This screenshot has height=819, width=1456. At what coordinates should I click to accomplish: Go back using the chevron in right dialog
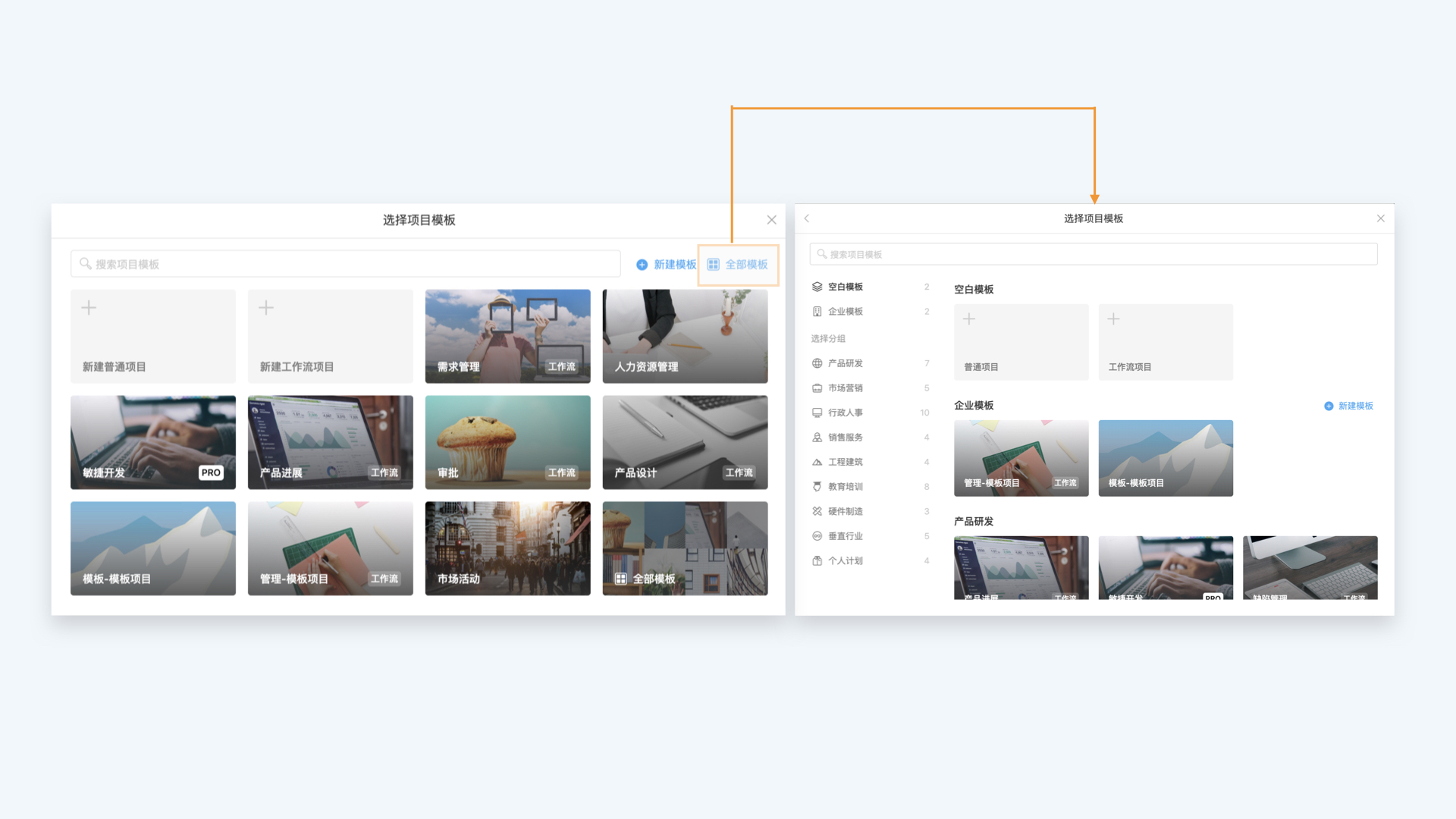(807, 218)
